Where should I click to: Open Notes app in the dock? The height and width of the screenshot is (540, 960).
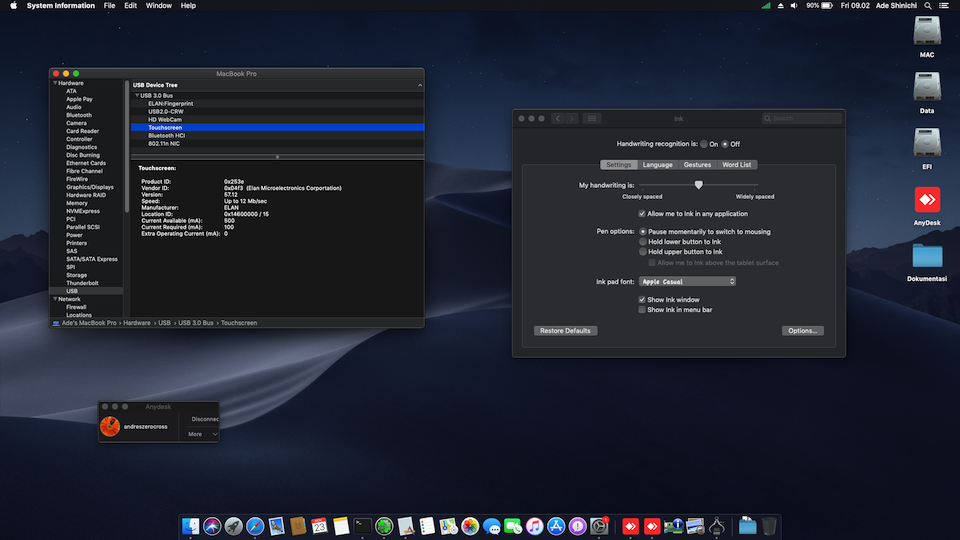[341, 526]
